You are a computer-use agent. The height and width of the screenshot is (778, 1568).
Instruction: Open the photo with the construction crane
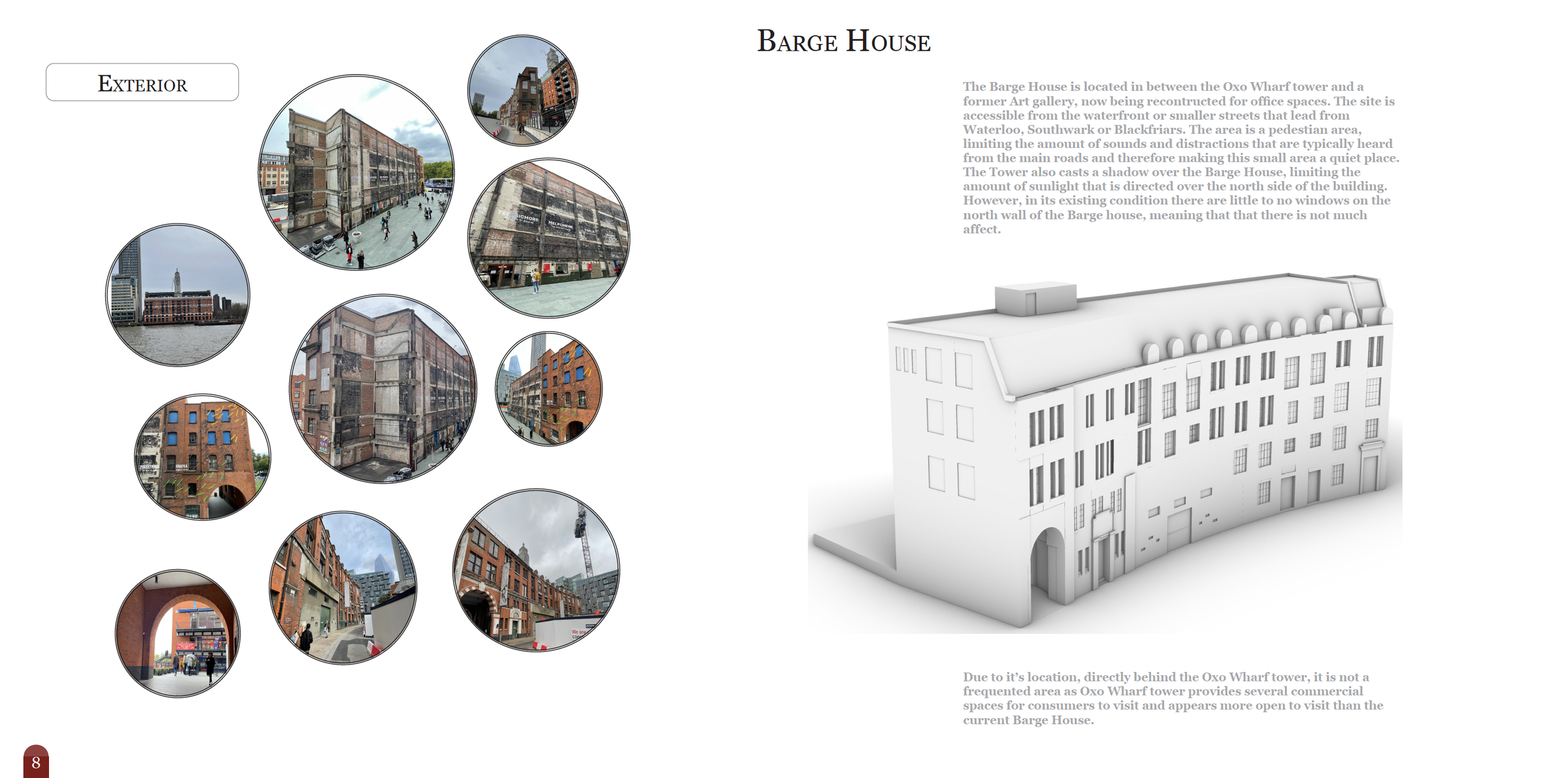536,570
